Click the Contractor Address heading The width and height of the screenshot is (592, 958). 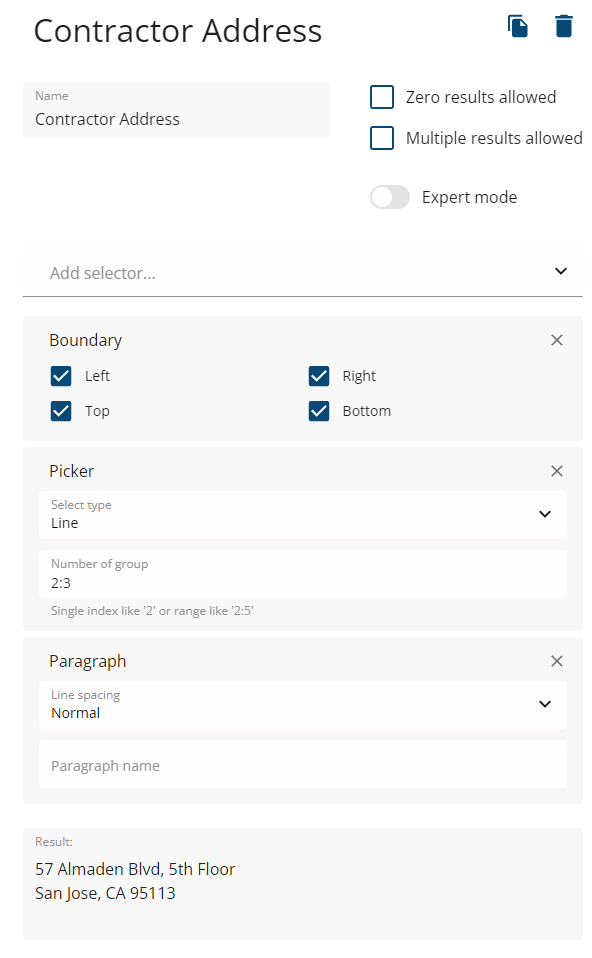click(178, 31)
